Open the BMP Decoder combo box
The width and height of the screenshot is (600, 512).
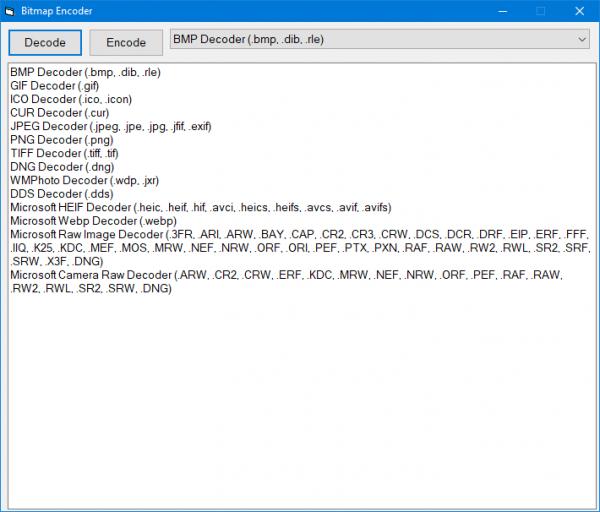coord(380,39)
